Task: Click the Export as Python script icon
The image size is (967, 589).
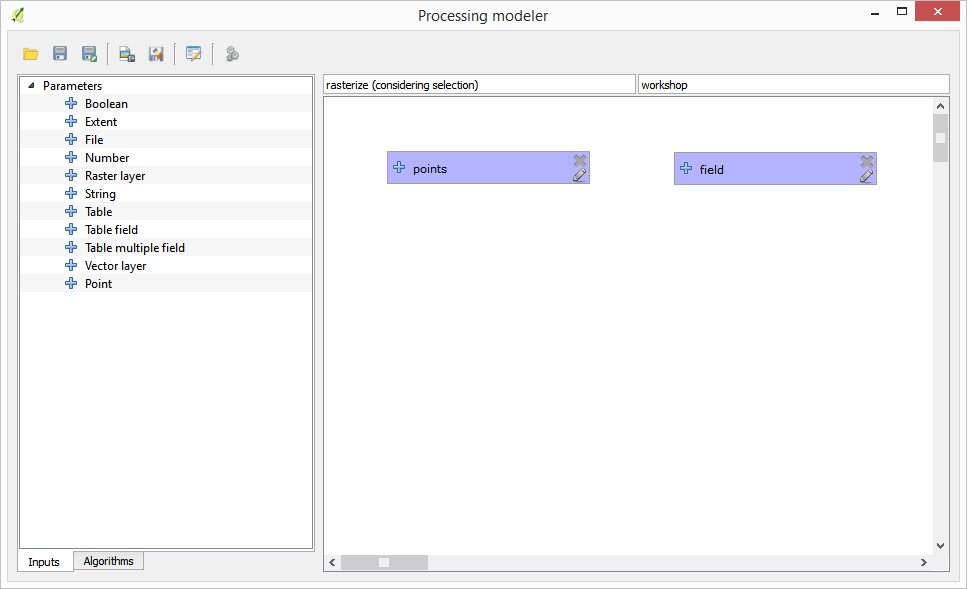Action: point(156,54)
